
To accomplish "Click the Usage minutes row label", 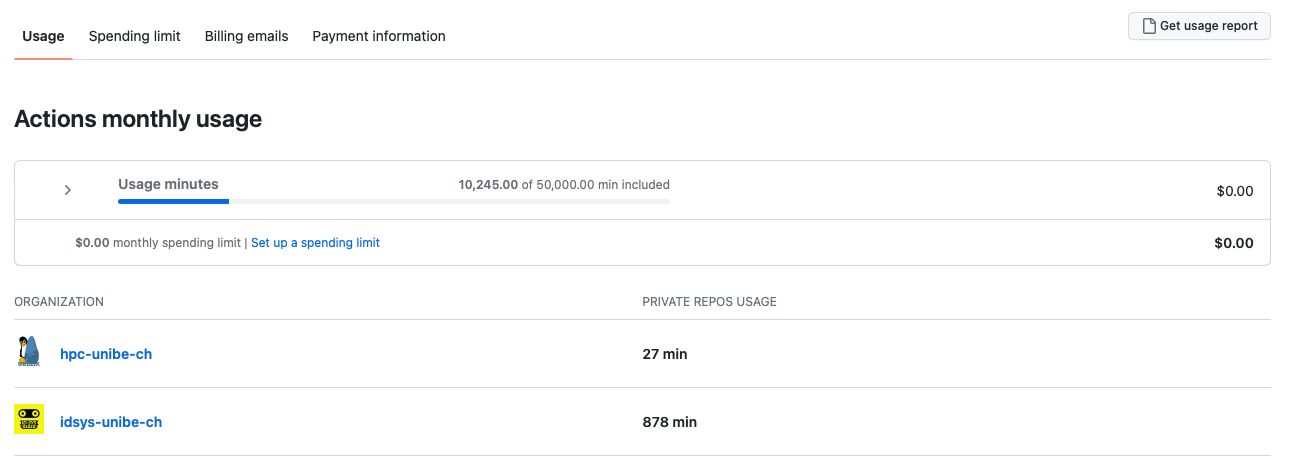I will tap(168, 184).
